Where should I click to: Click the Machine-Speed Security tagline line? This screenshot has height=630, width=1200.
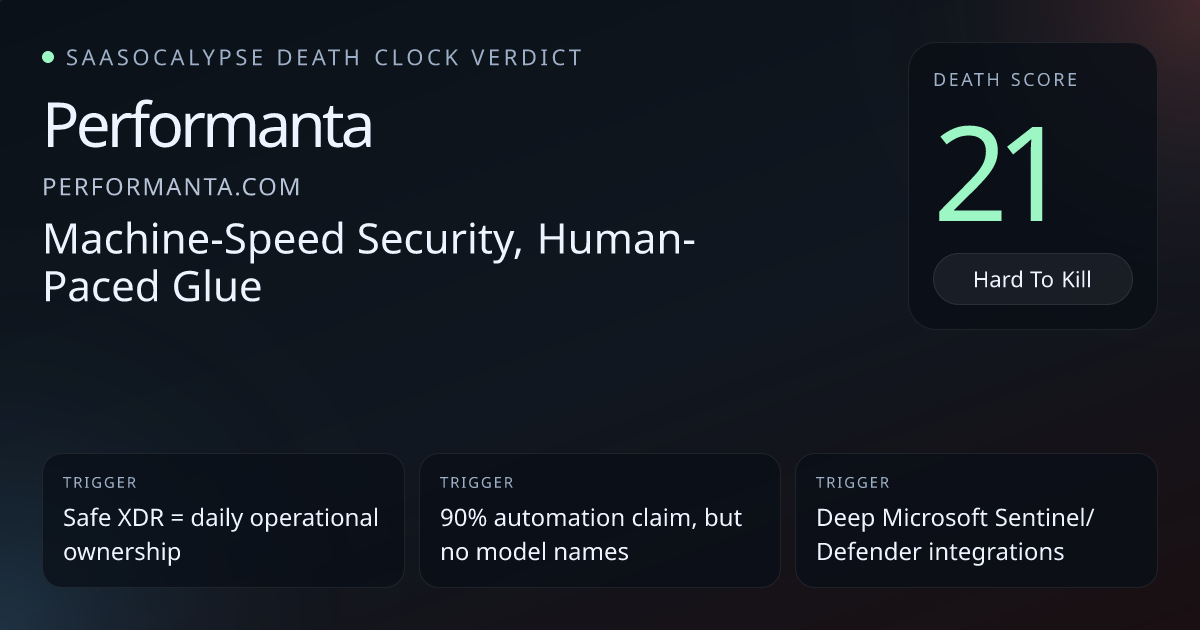pyautogui.click(x=369, y=240)
